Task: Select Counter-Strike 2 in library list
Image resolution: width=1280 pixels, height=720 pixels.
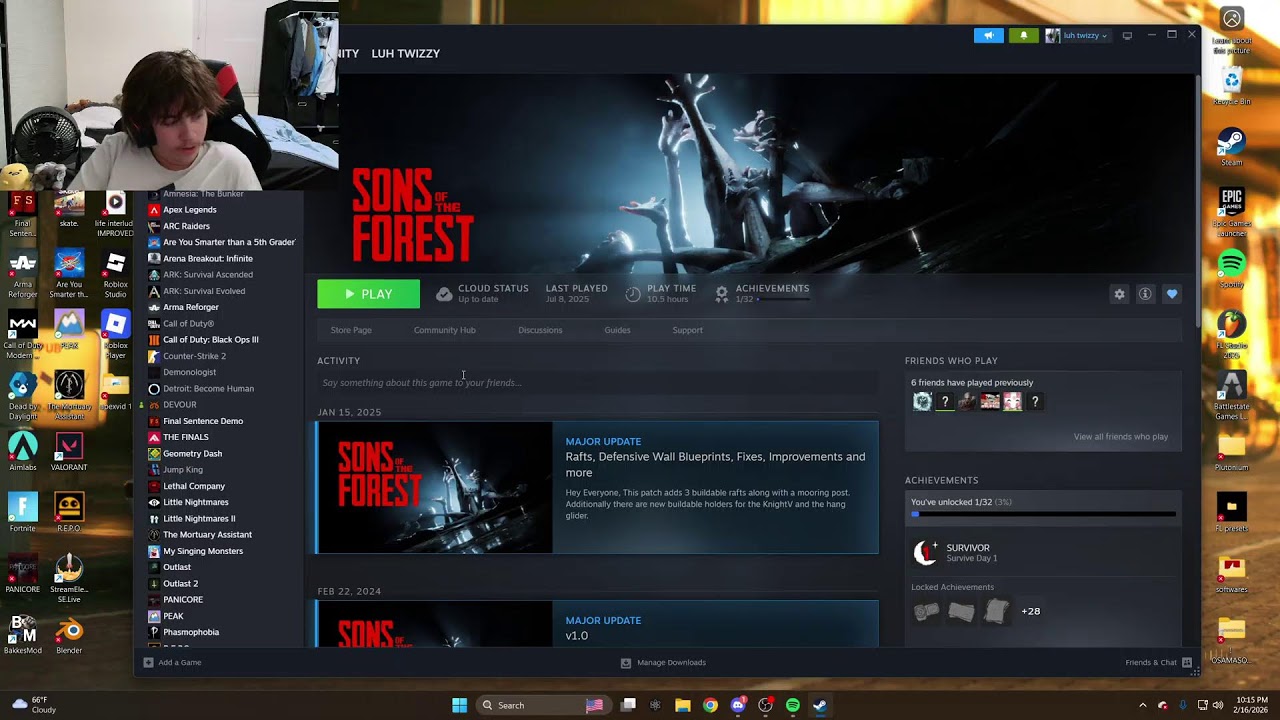Action: tap(194, 356)
